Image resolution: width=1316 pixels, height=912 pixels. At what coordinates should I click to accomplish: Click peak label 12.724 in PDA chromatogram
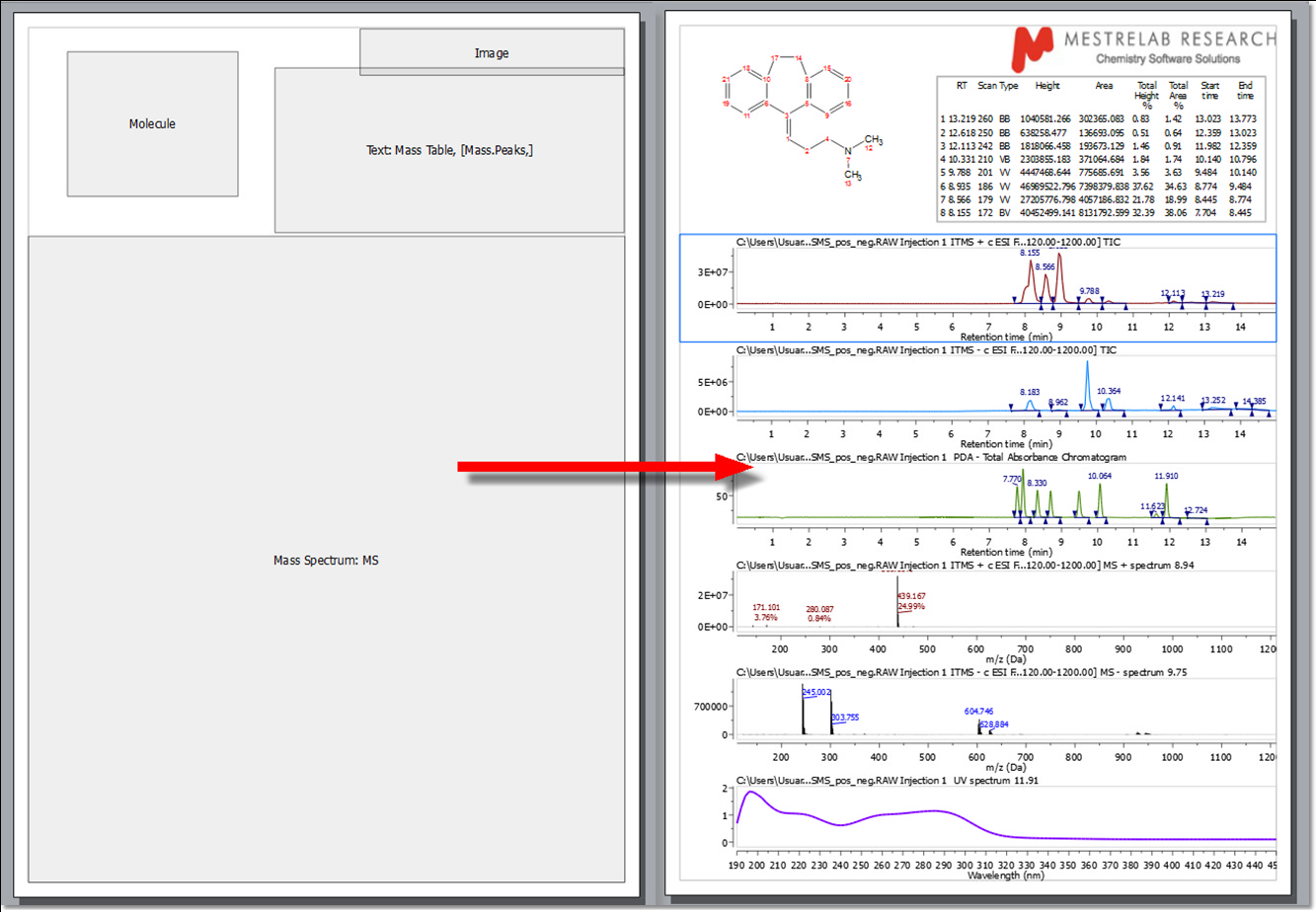click(x=1196, y=510)
